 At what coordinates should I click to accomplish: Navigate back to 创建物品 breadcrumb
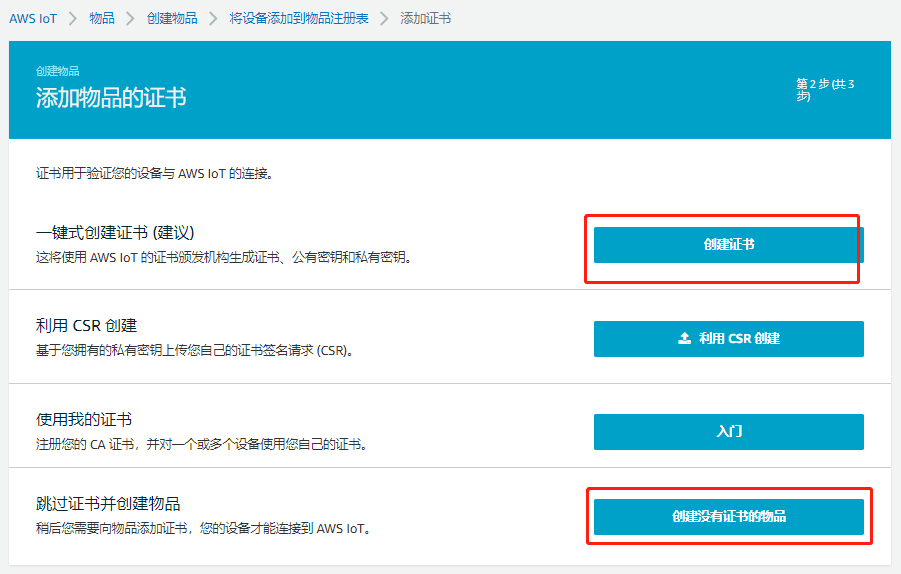[171, 19]
